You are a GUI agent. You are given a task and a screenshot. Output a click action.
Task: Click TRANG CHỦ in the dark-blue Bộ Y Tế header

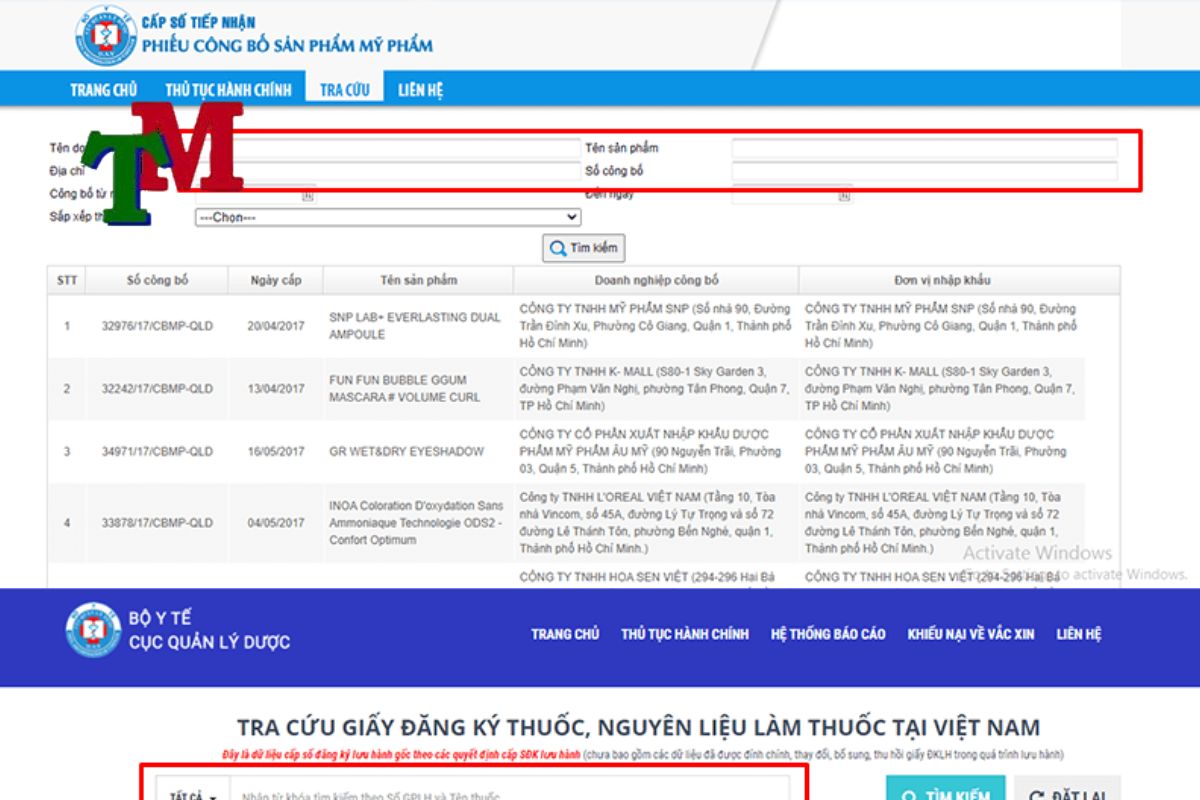click(564, 634)
